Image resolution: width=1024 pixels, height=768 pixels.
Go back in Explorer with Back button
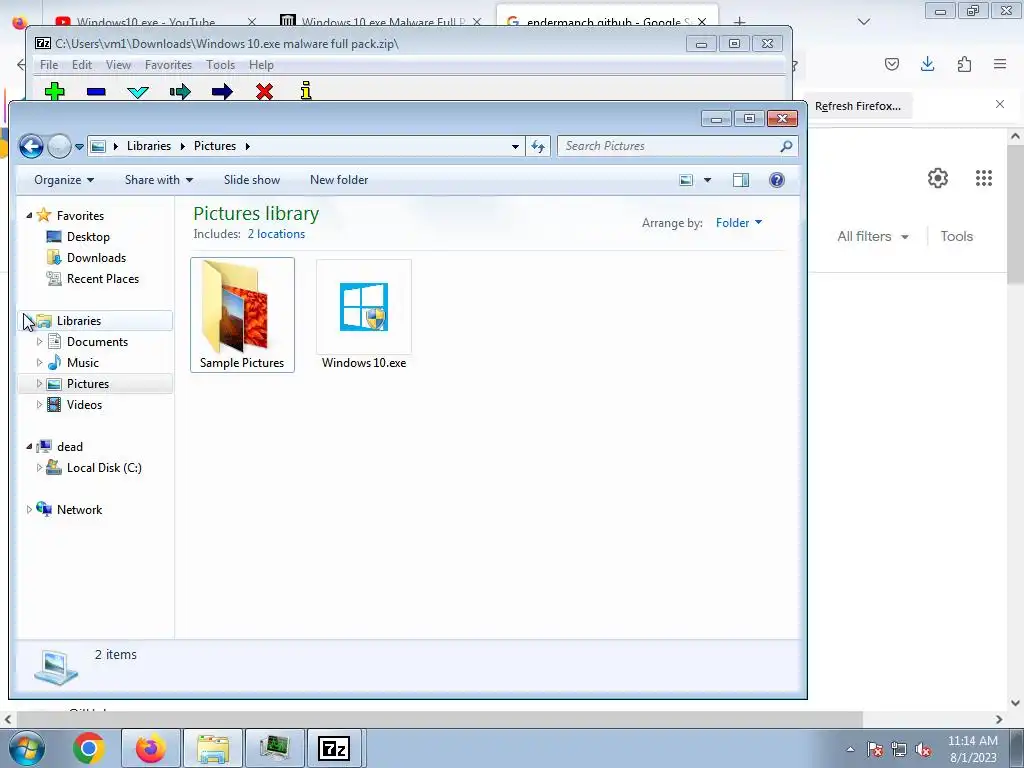(31, 146)
